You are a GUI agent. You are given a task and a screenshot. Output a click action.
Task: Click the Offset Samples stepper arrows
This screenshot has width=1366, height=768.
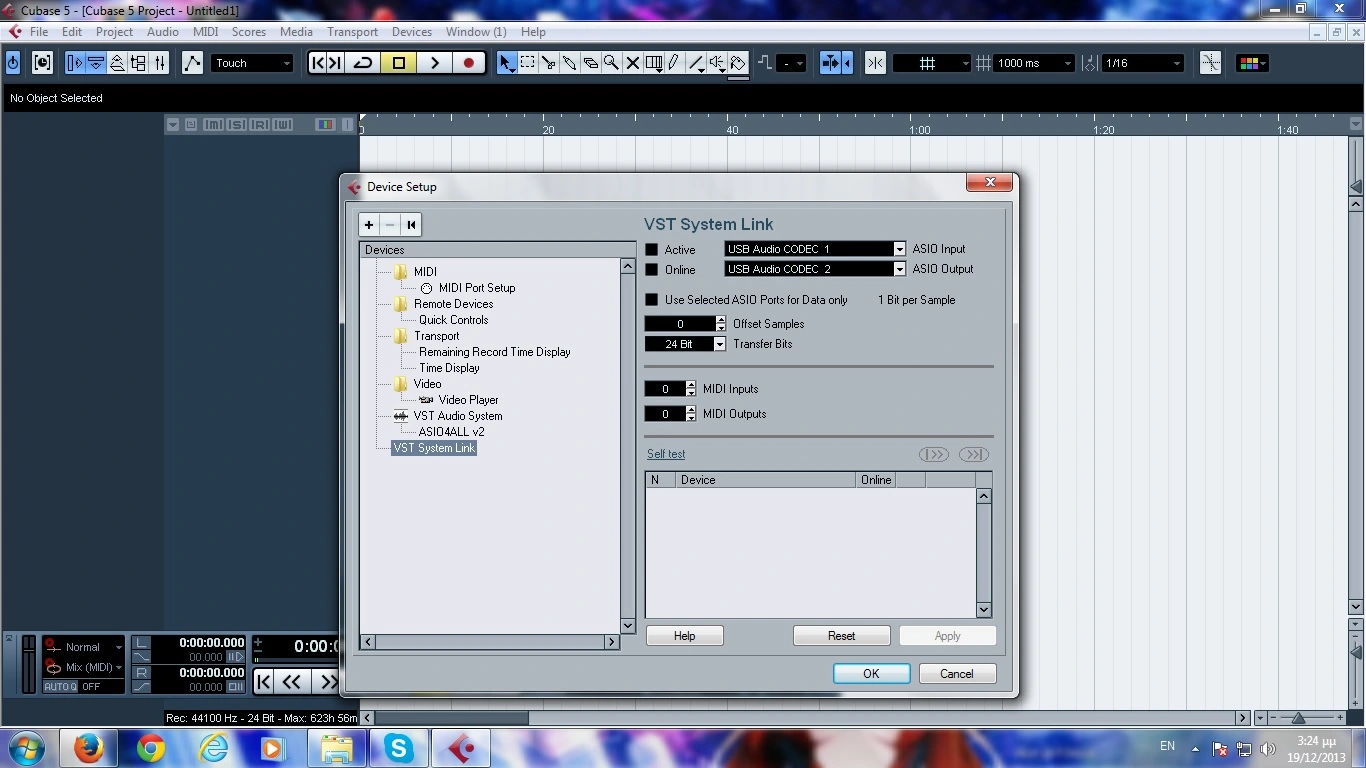721,324
